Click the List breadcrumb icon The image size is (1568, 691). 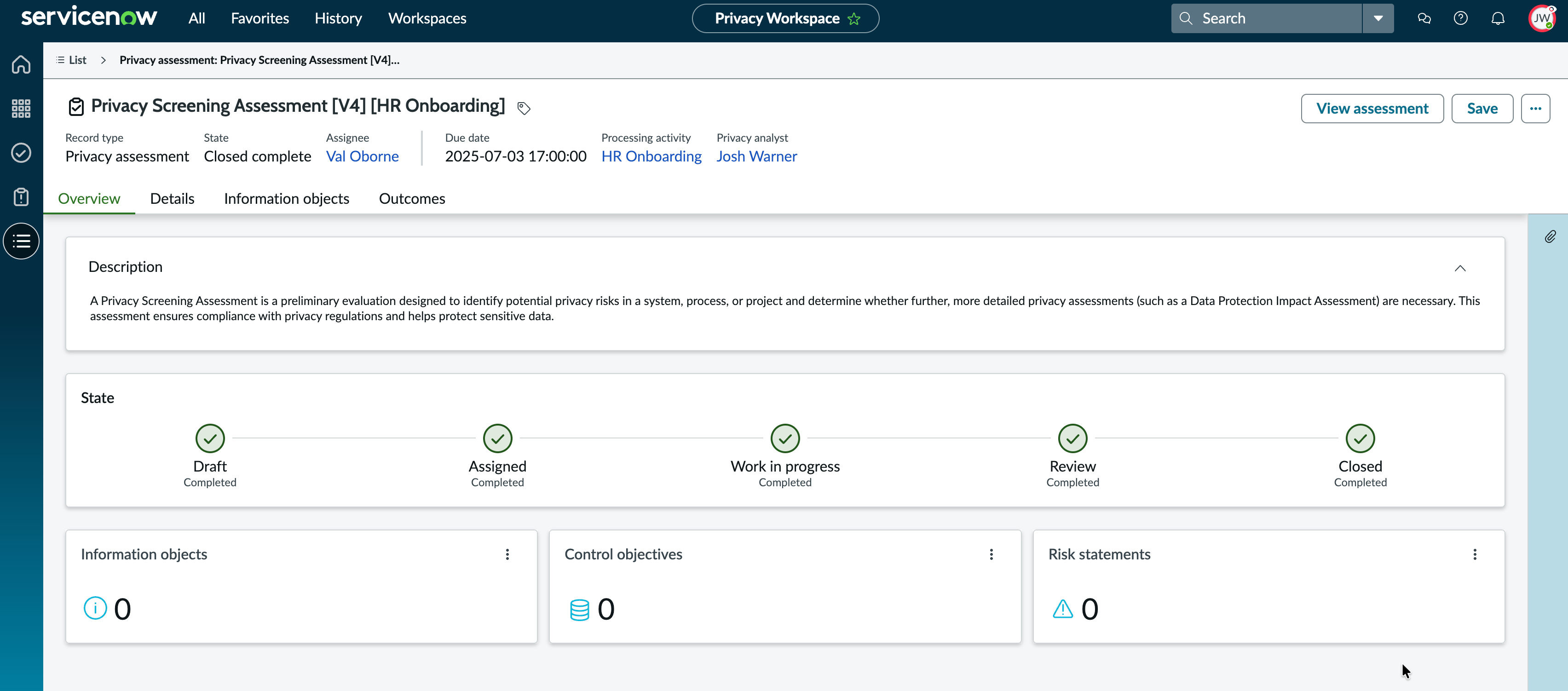tap(60, 60)
